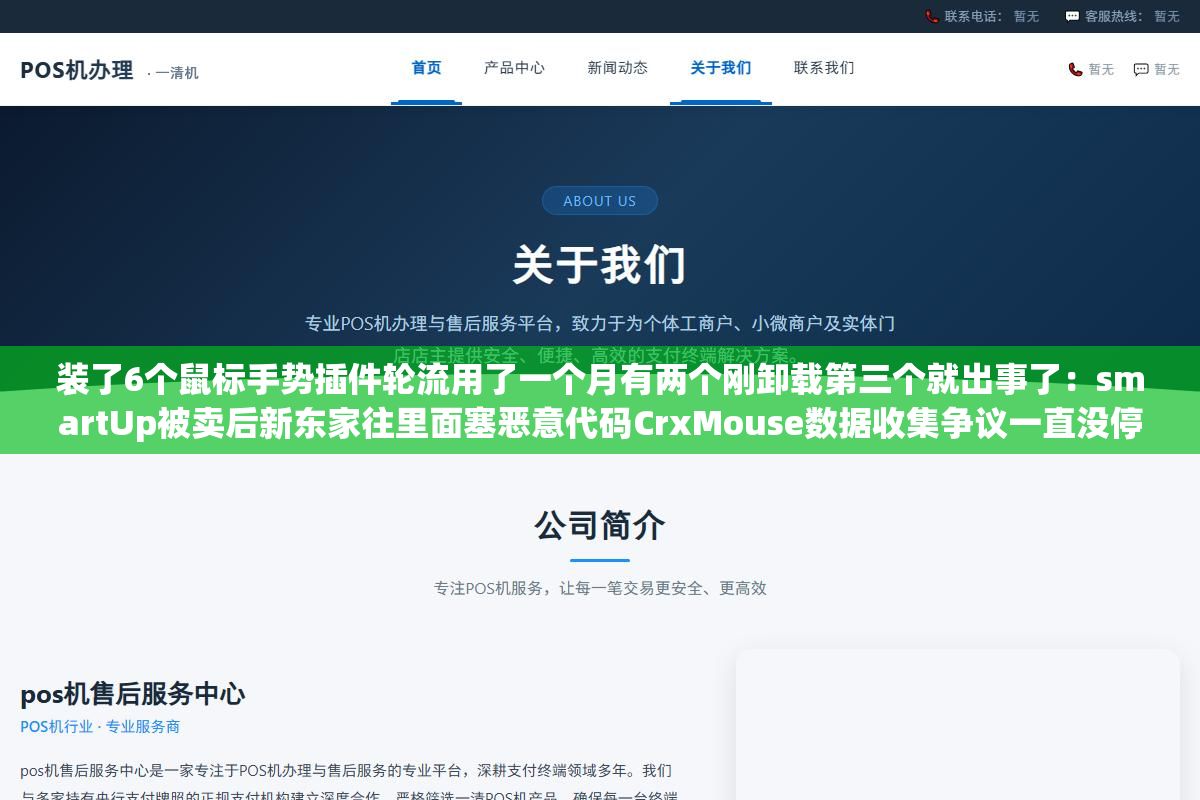The image size is (1200, 800).
Task: Click the POS机行业 · 专业服务商 link
Action: coord(100,727)
